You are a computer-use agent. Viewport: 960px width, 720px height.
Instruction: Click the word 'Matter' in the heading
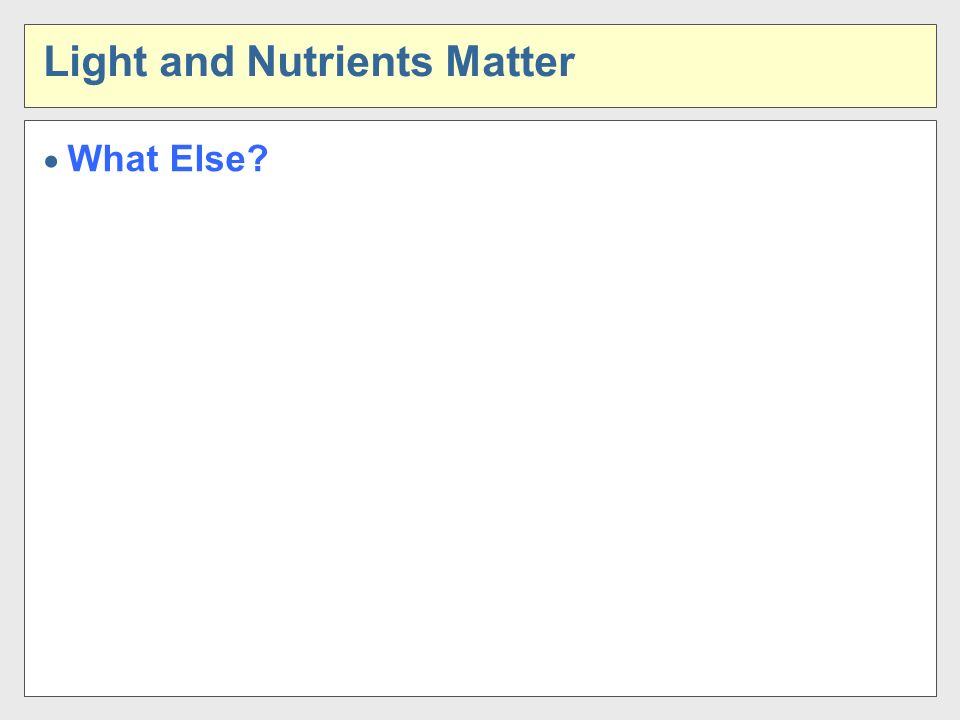(510, 61)
